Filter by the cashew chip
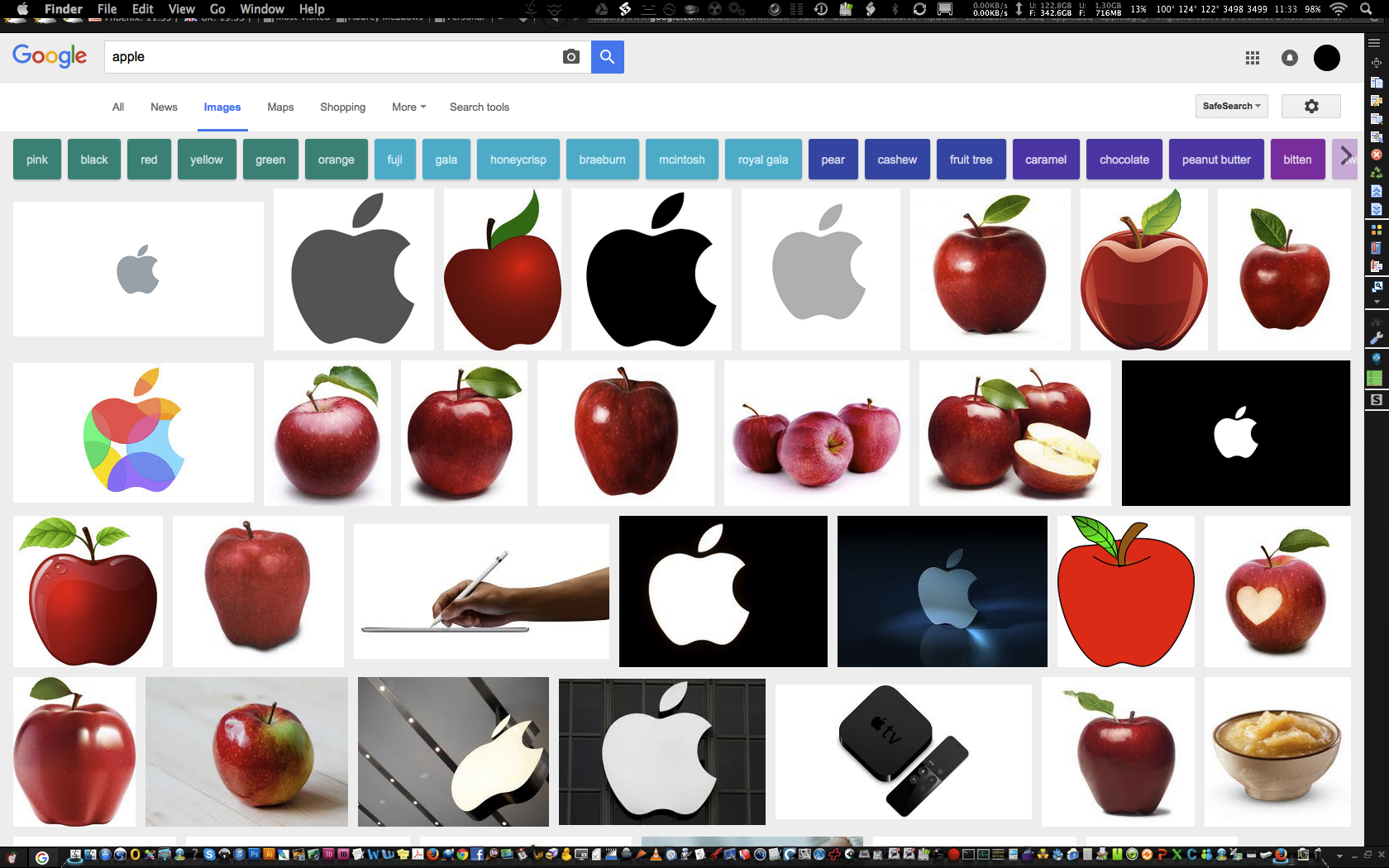Screen dimensions: 1389x868 897,160
